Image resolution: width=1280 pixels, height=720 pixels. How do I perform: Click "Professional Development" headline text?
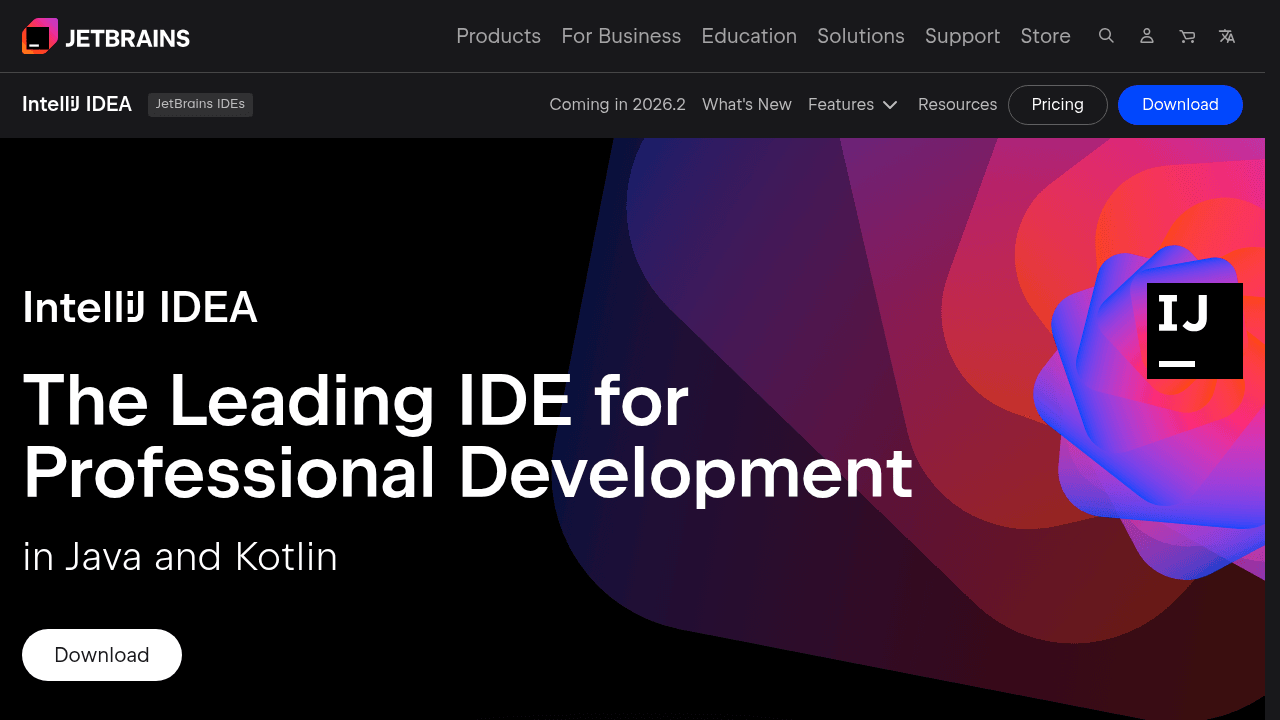[x=467, y=472]
